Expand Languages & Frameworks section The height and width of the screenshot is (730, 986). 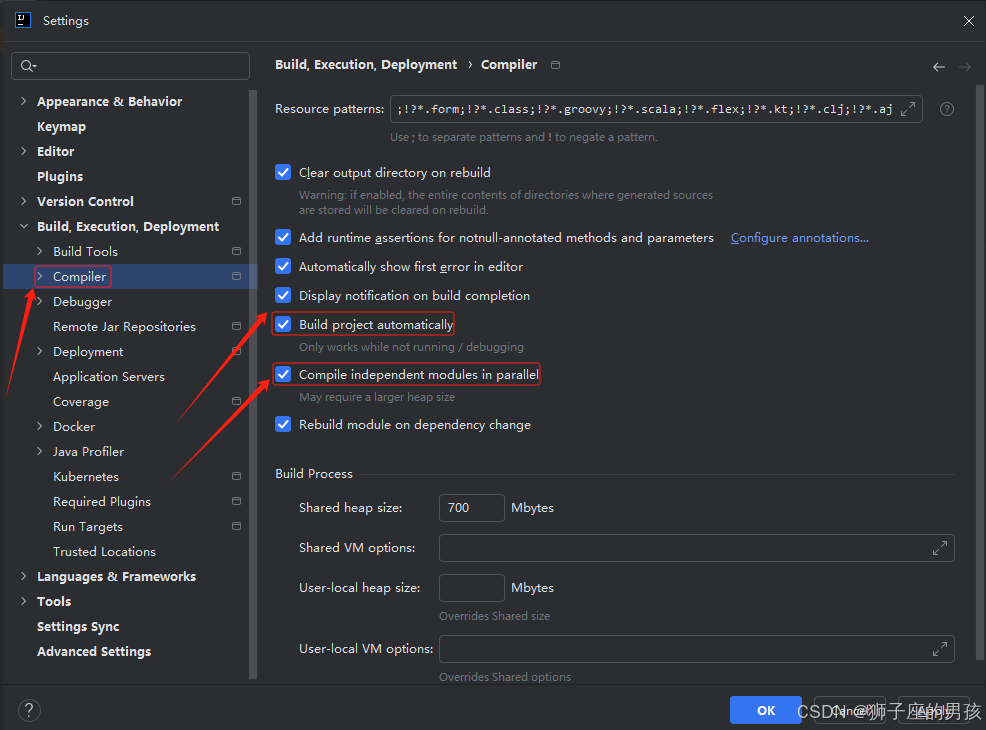point(23,577)
